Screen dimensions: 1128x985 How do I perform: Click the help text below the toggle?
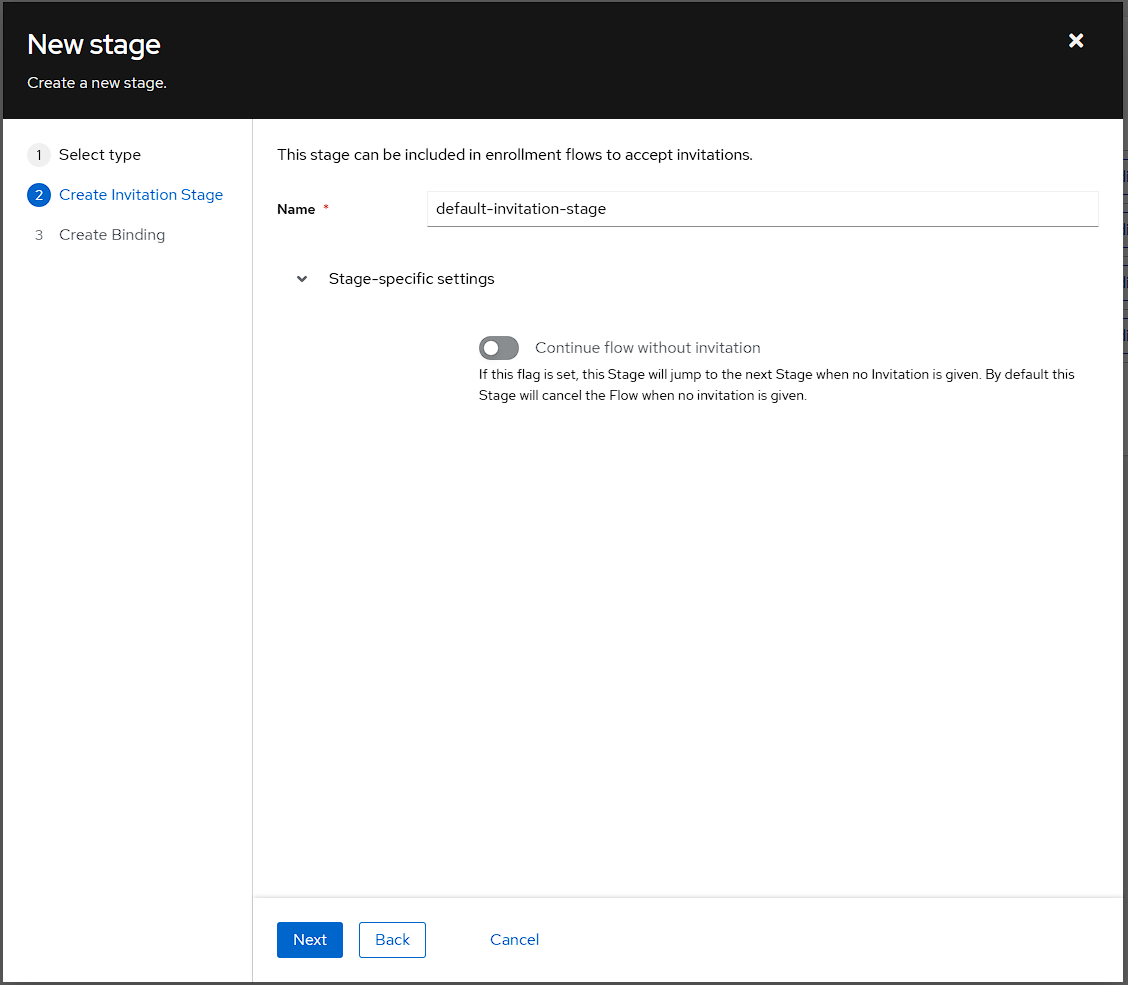(776, 385)
